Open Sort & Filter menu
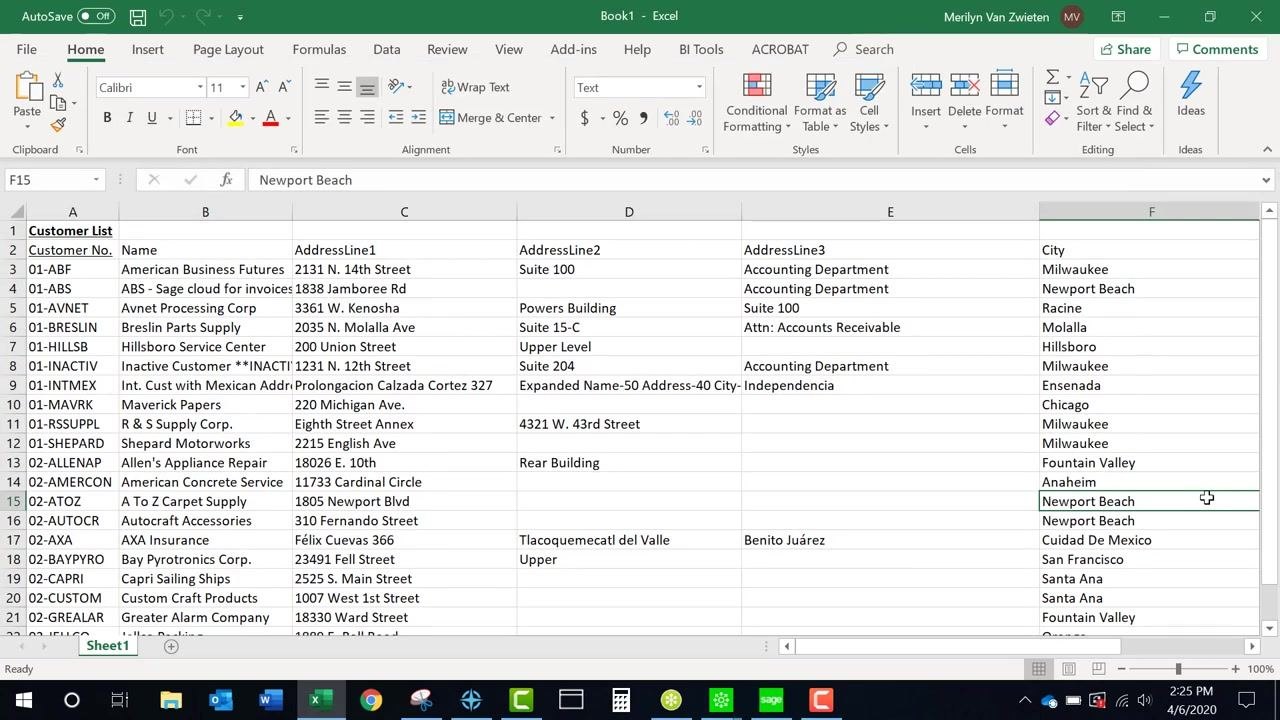The width and height of the screenshot is (1280, 720). pos(1093,102)
